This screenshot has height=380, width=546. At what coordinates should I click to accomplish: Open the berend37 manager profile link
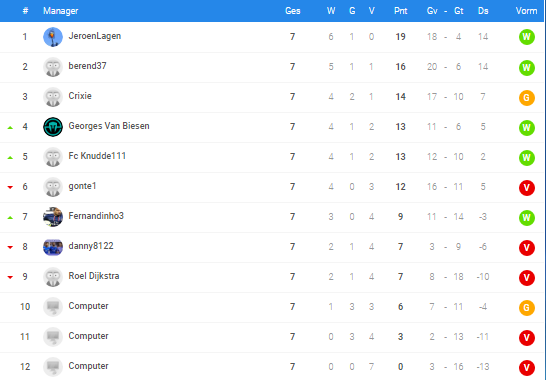87,66
